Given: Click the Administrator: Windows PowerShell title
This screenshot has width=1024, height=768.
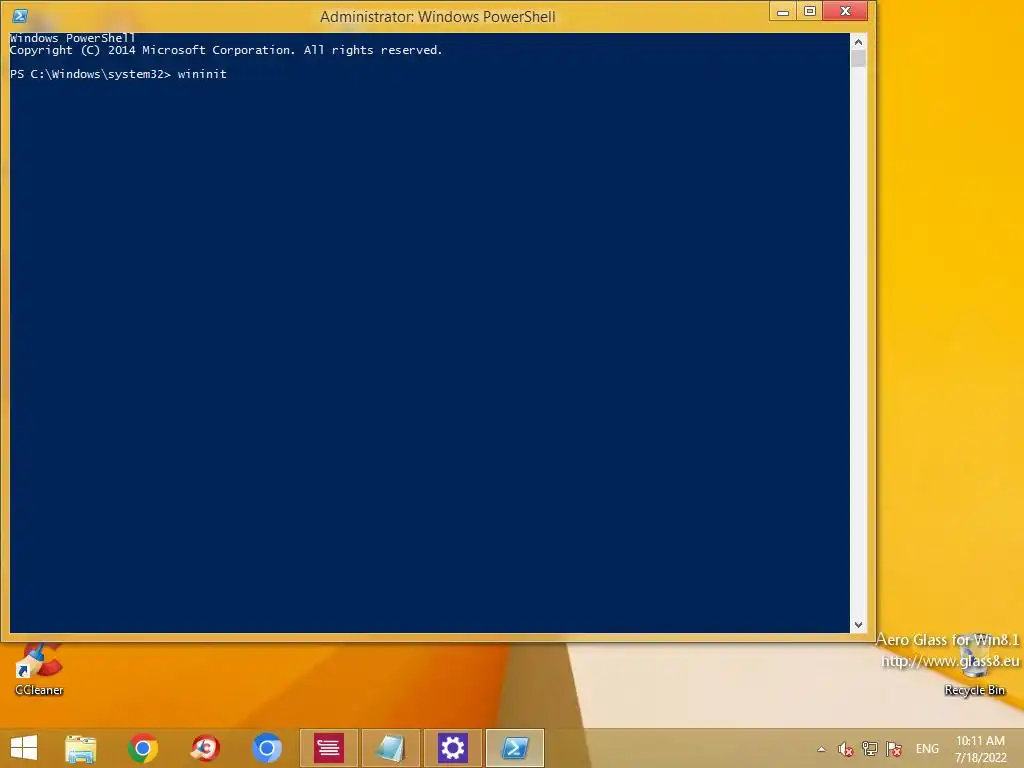Looking at the screenshot, I should [438, 16].
